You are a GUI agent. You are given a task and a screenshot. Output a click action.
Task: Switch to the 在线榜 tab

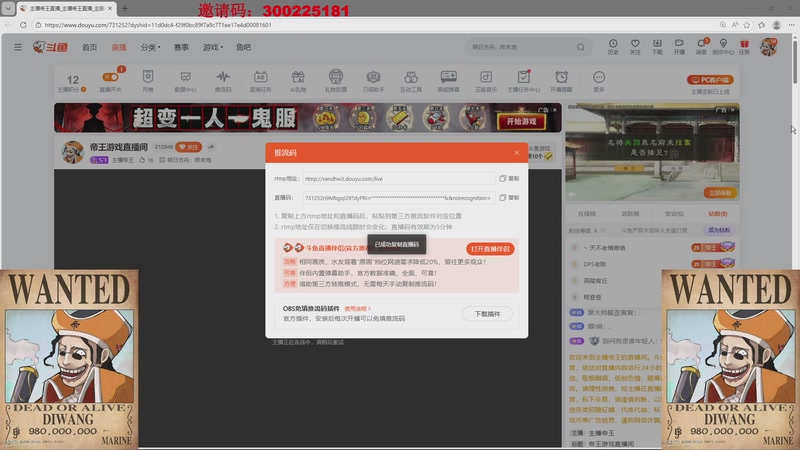587,214
